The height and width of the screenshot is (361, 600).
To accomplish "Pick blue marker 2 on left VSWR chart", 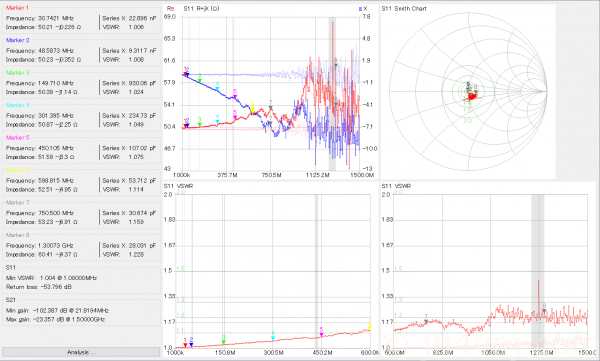I will (x=191, y=345).
